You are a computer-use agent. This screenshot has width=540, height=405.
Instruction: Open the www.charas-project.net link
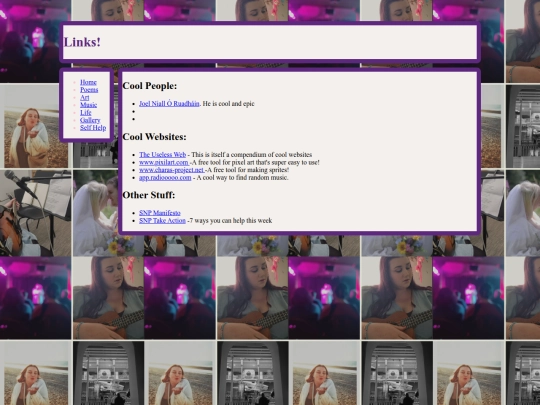click(x=172, y=170)
